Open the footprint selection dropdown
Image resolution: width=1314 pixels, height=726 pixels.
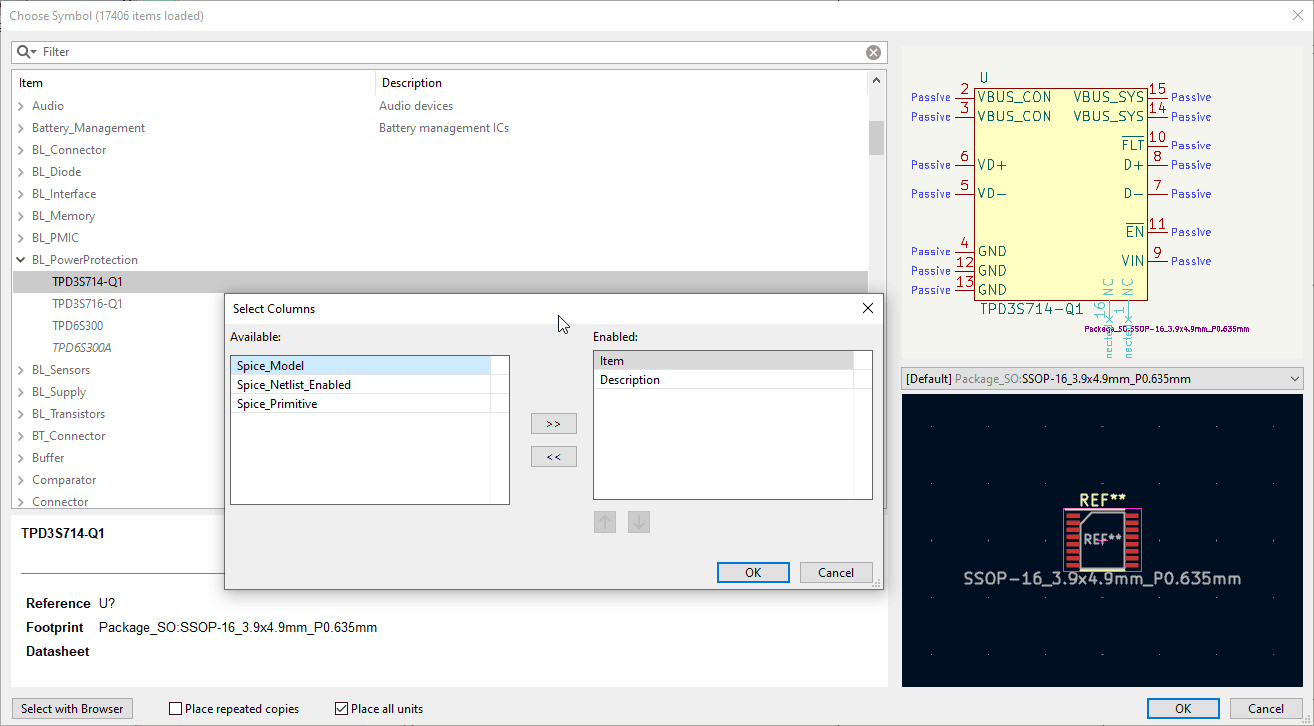point(1102,379)
